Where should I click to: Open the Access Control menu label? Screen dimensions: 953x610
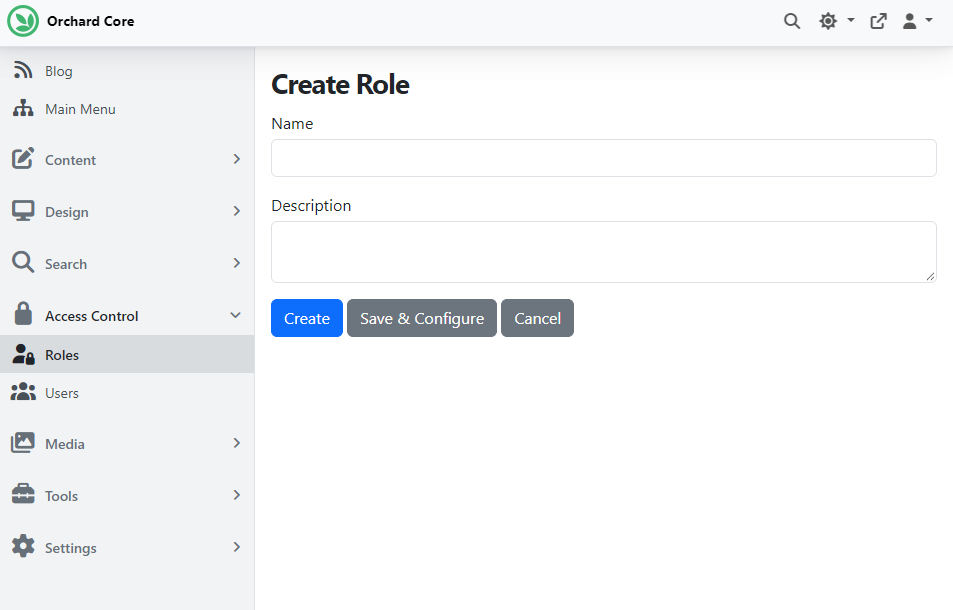92,316
